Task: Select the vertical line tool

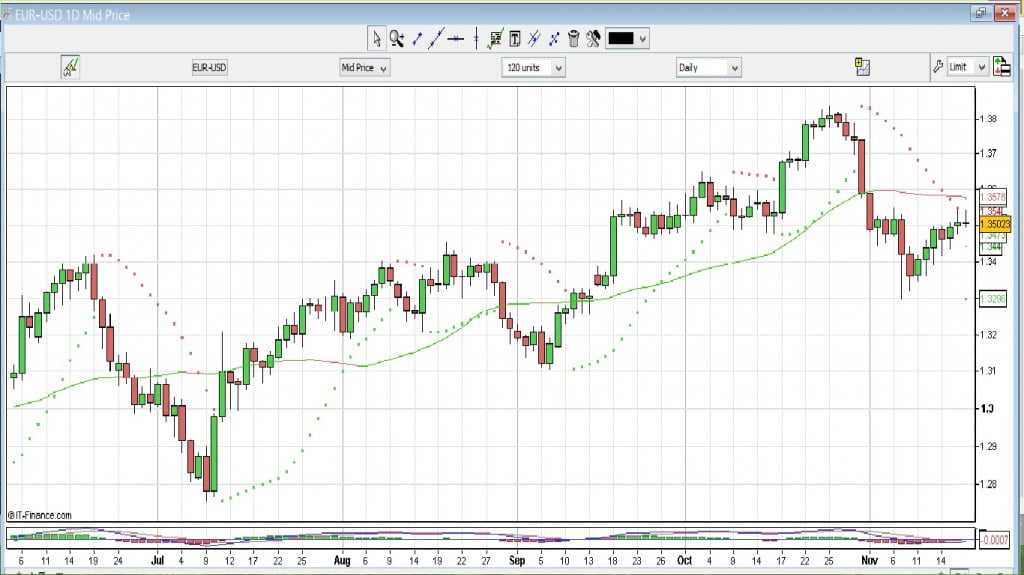Action: 476,39
